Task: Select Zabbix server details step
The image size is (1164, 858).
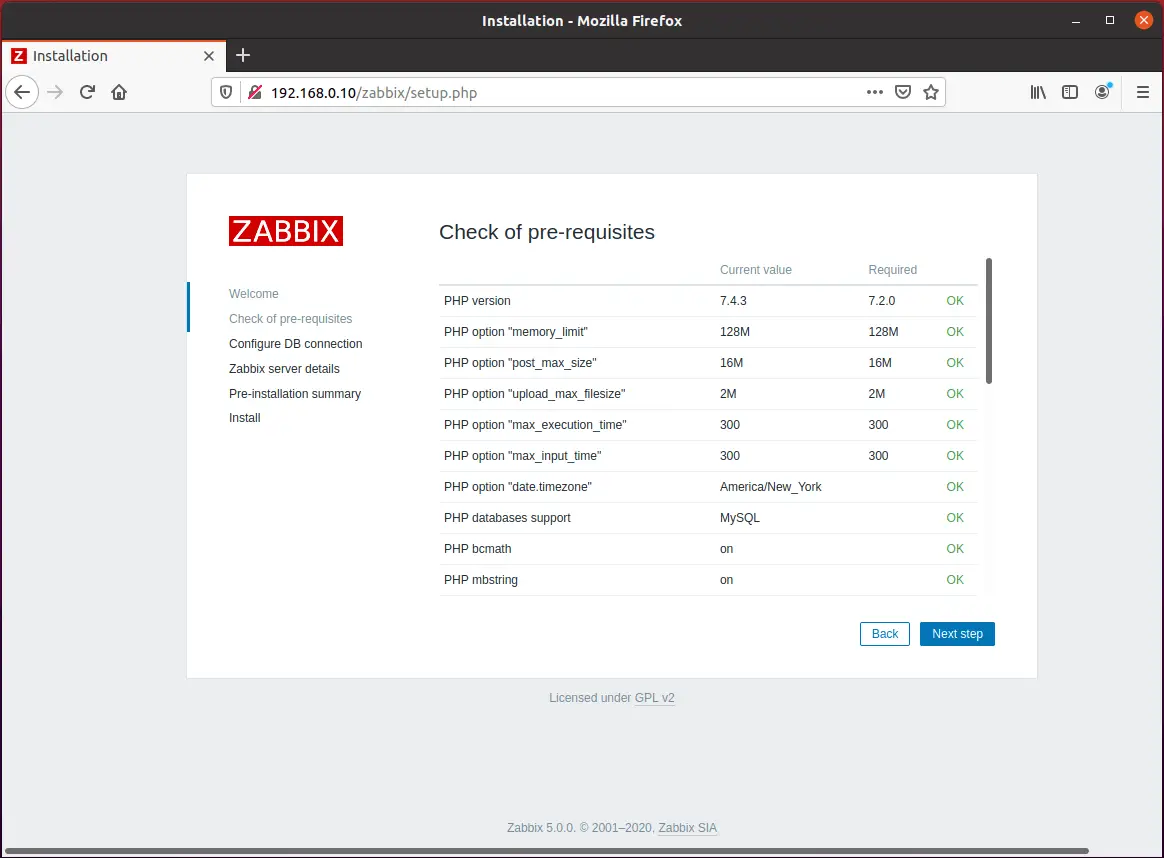Action: tap(284, 369)
